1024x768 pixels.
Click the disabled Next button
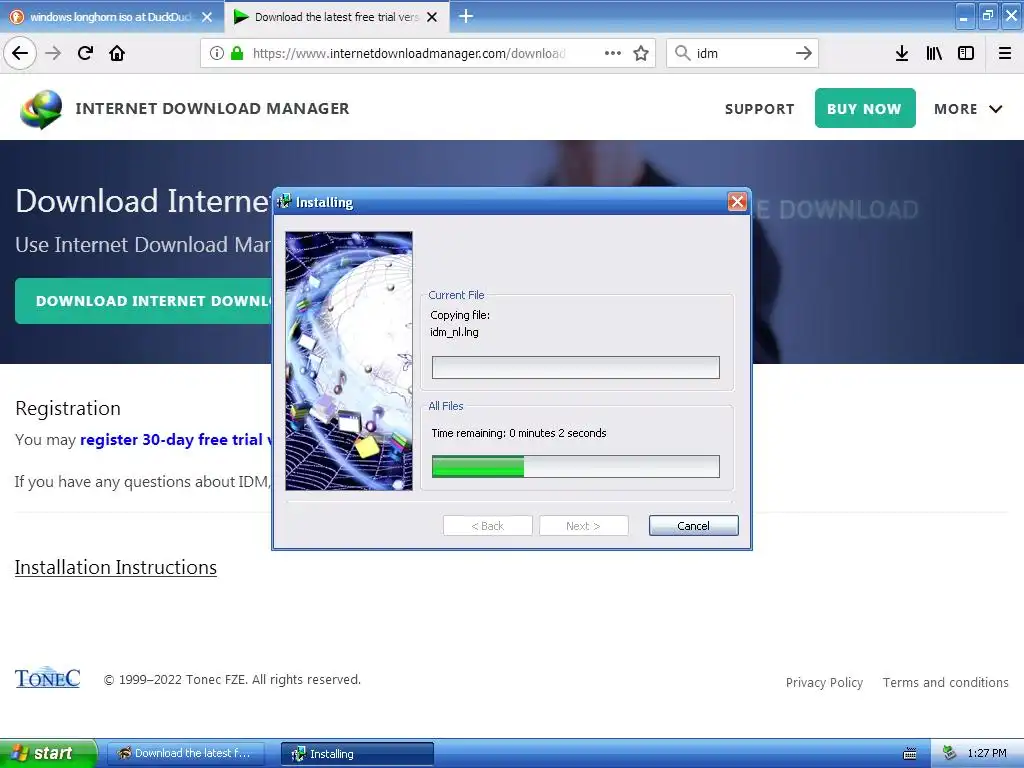584,526
